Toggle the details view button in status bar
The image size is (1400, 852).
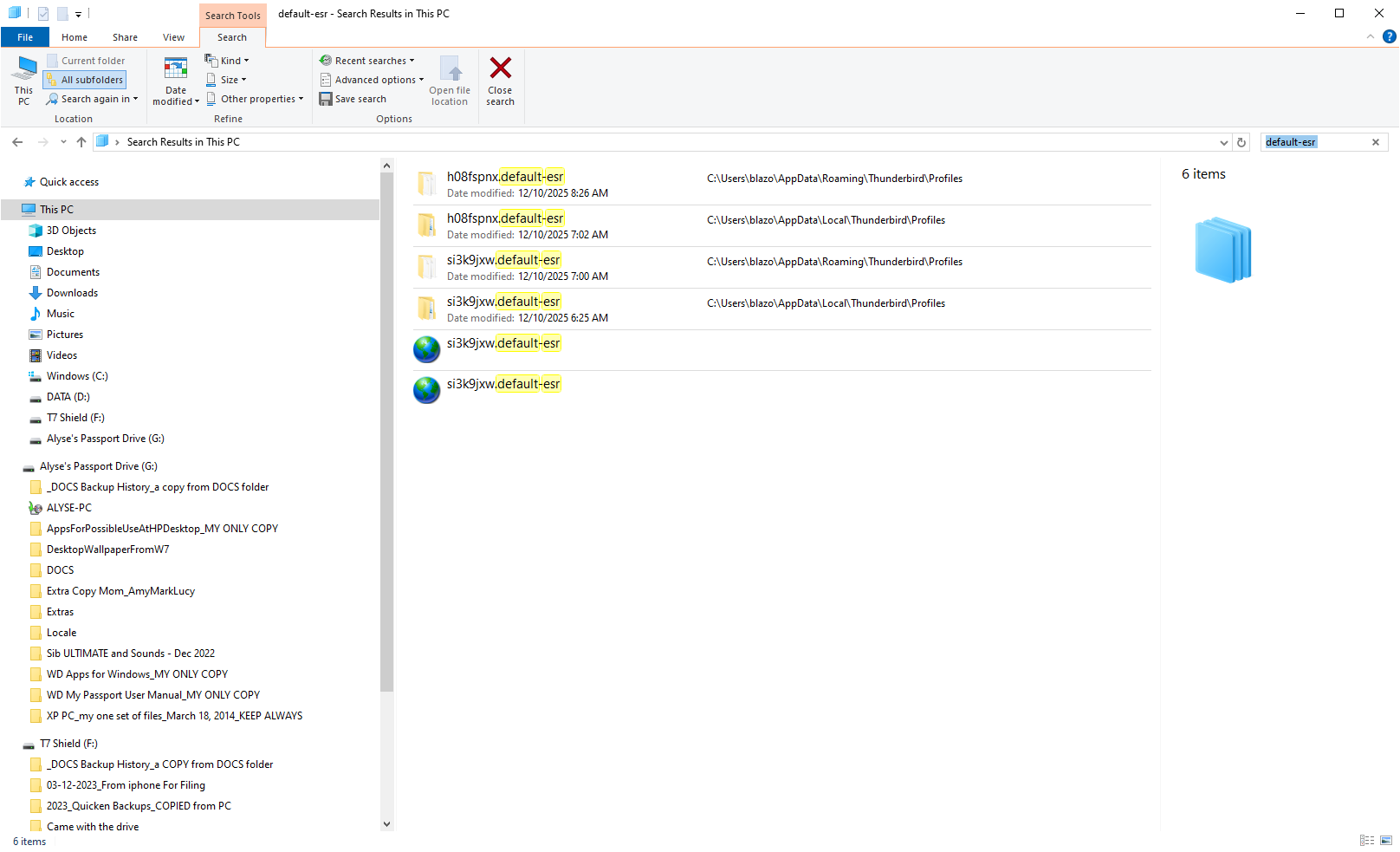tap(1367, 841)
